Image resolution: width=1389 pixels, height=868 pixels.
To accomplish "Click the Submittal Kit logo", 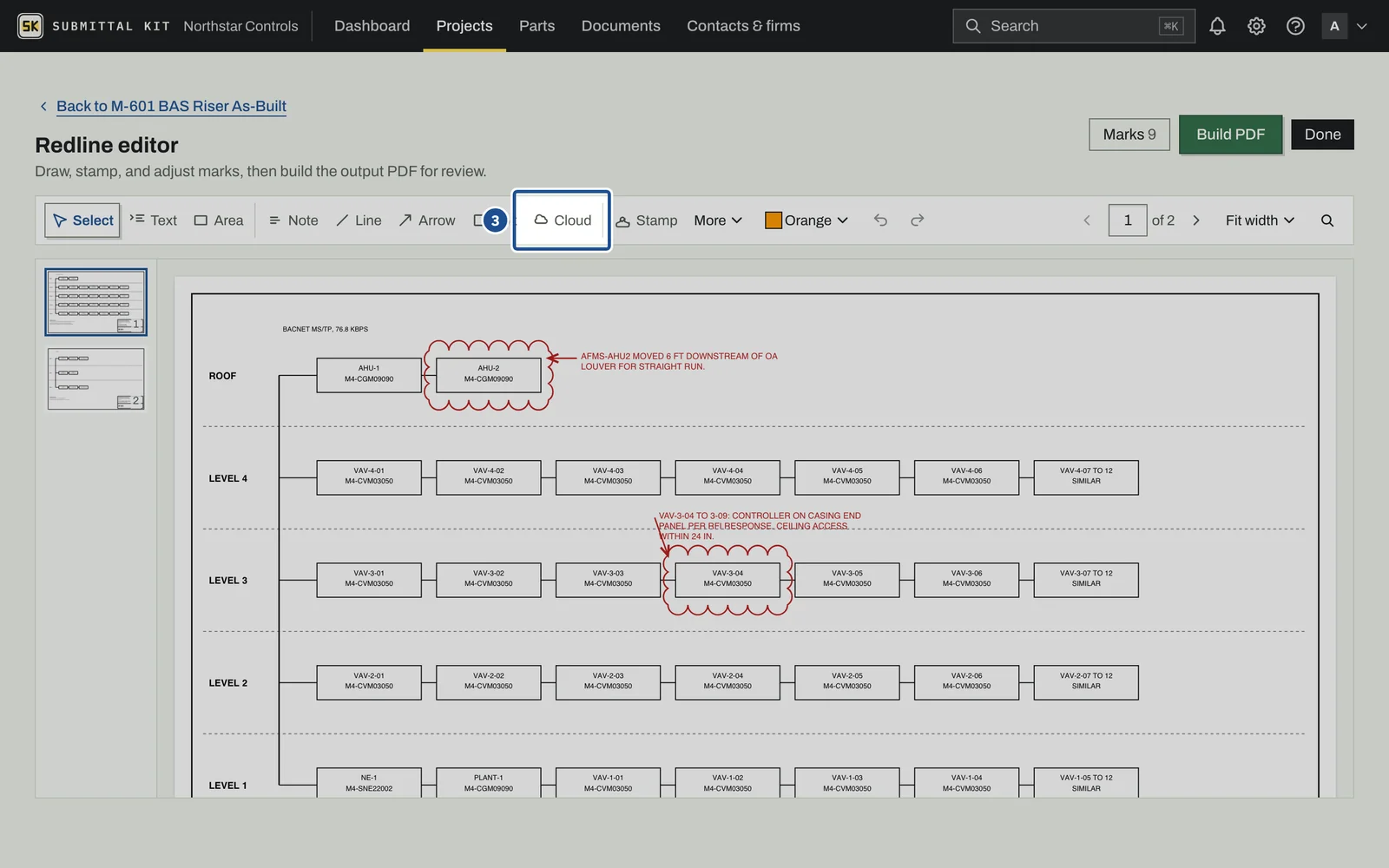I will pos(30,26).
